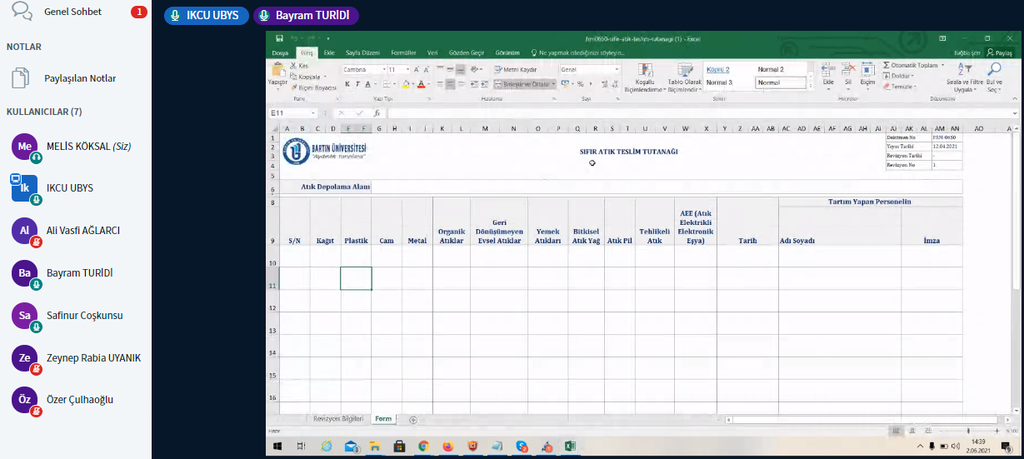Apply red font color A
The height and width of the screenshot is (459, 1024).
tap(421, 84)
